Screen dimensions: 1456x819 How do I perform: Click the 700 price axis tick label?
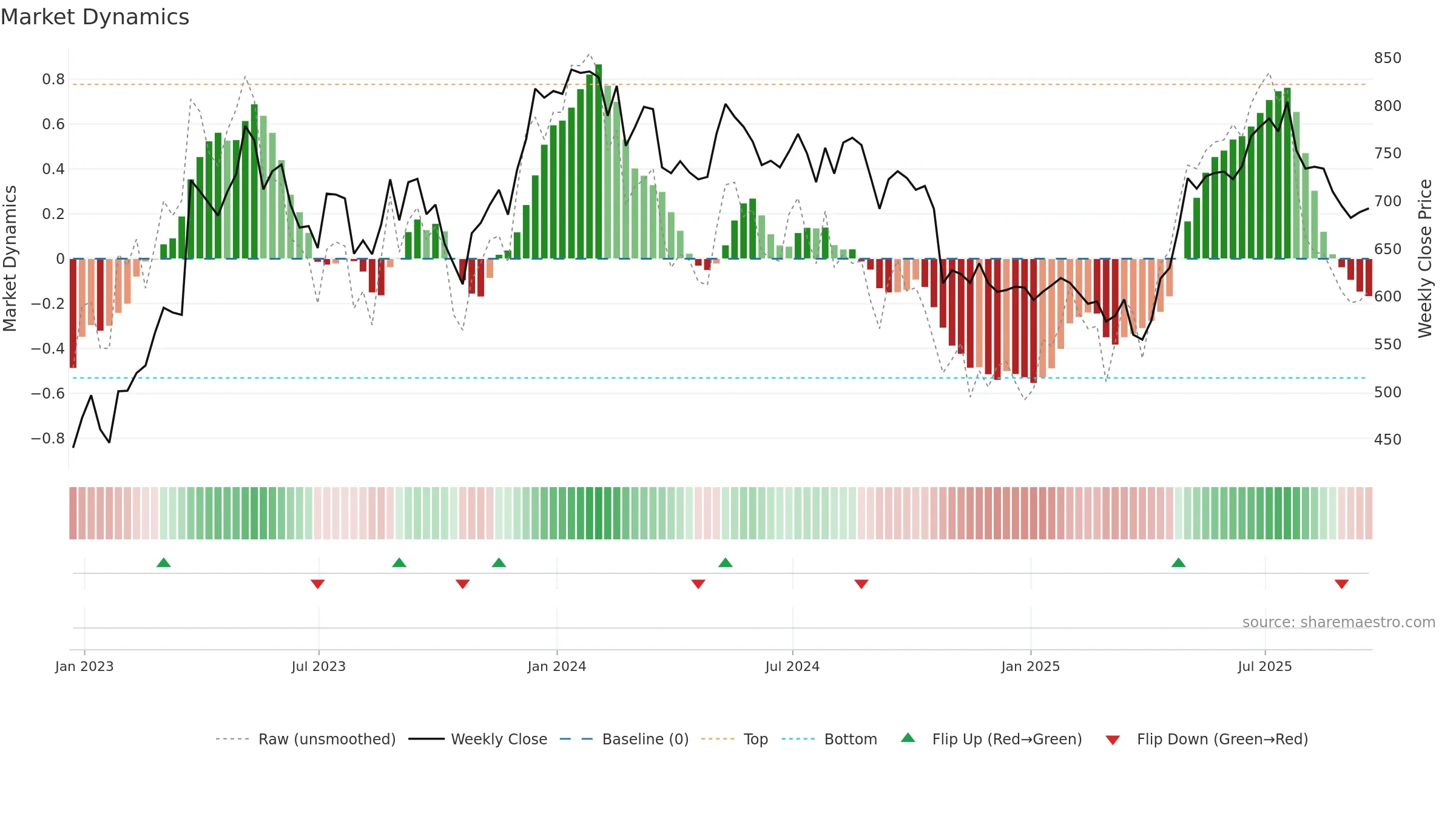[x=1387, y=201]
